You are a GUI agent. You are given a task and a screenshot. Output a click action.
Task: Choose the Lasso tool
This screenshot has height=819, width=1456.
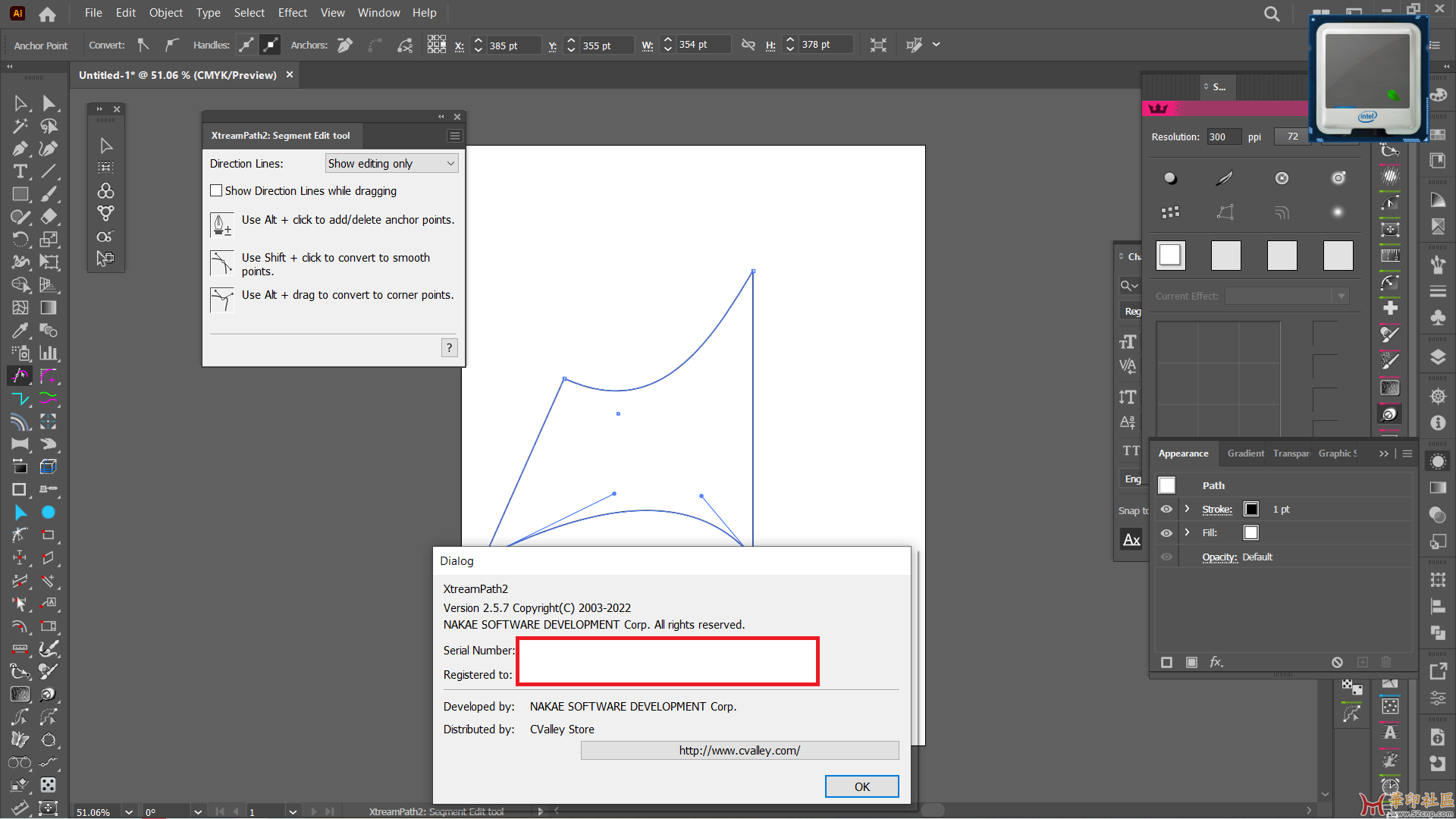coord(49,126)
